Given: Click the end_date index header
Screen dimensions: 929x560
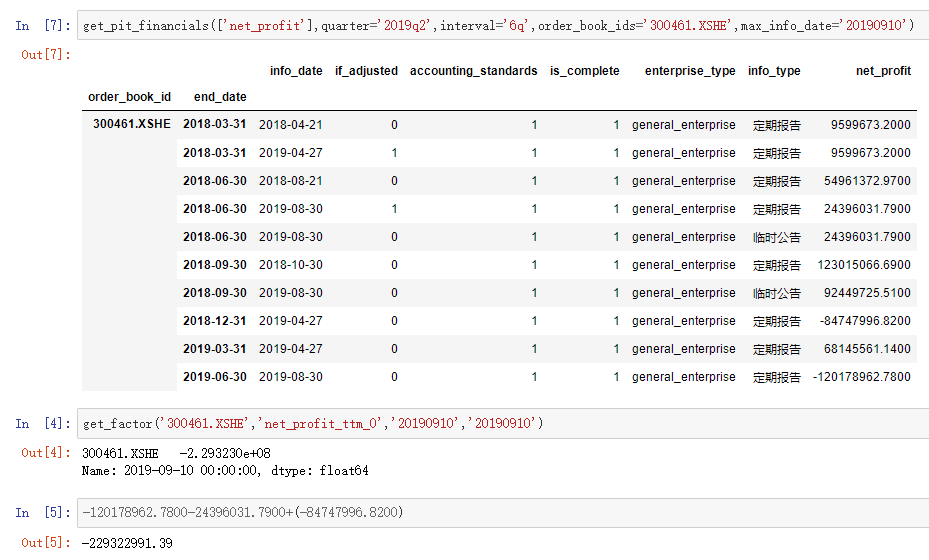Looking at the screenshot, I should tap(220, 97).
